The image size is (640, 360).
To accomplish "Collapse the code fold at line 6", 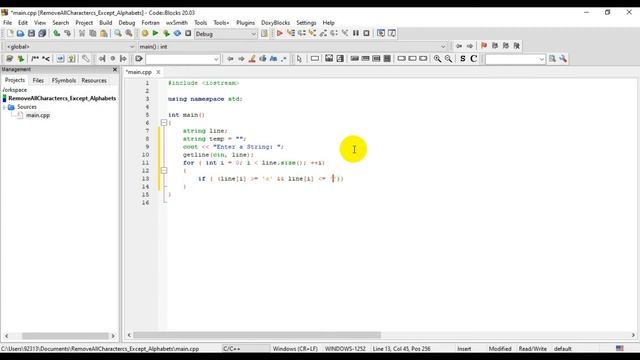I will coord(164,122).
